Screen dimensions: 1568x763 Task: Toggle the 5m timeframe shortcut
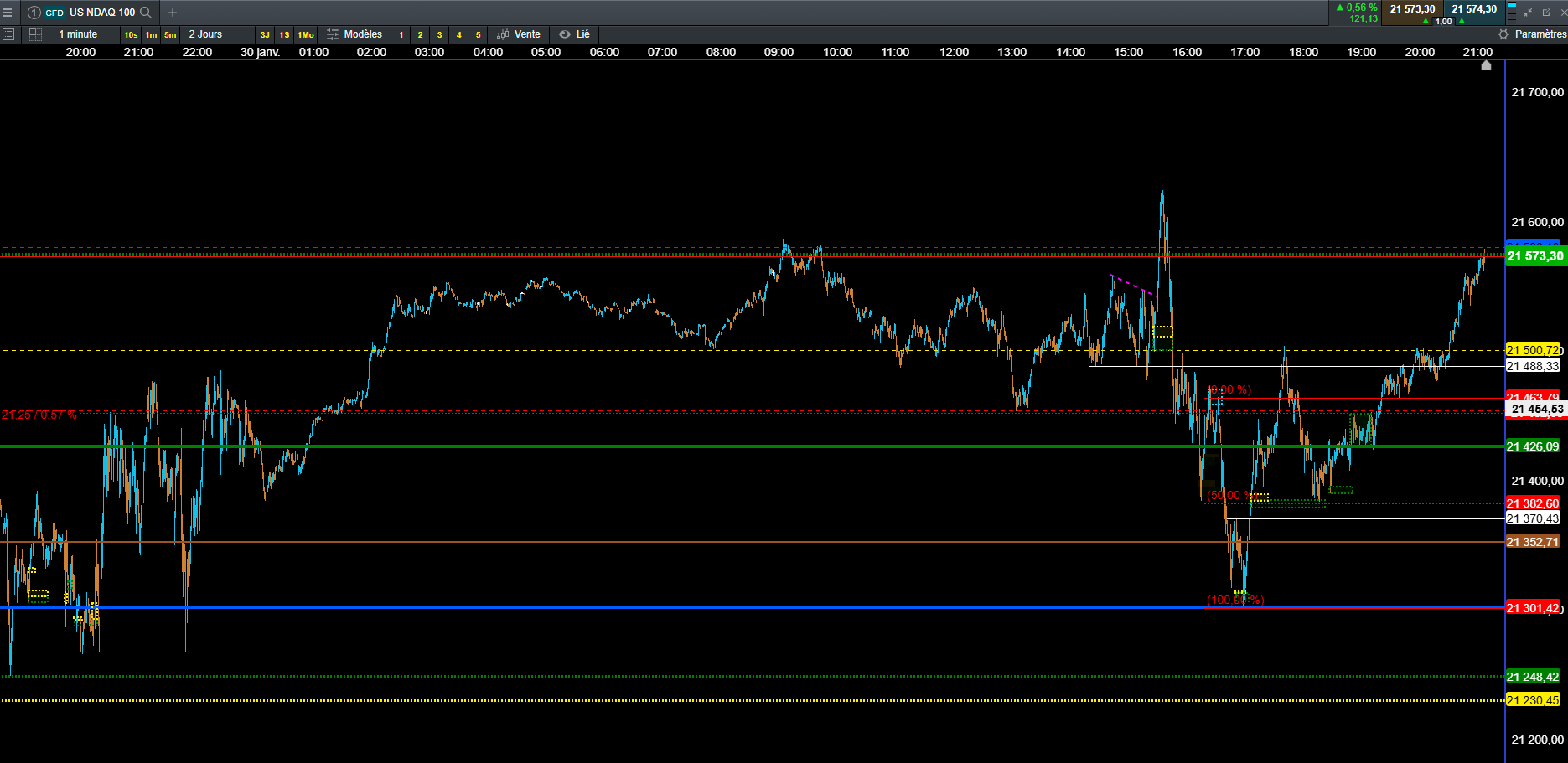170,34
